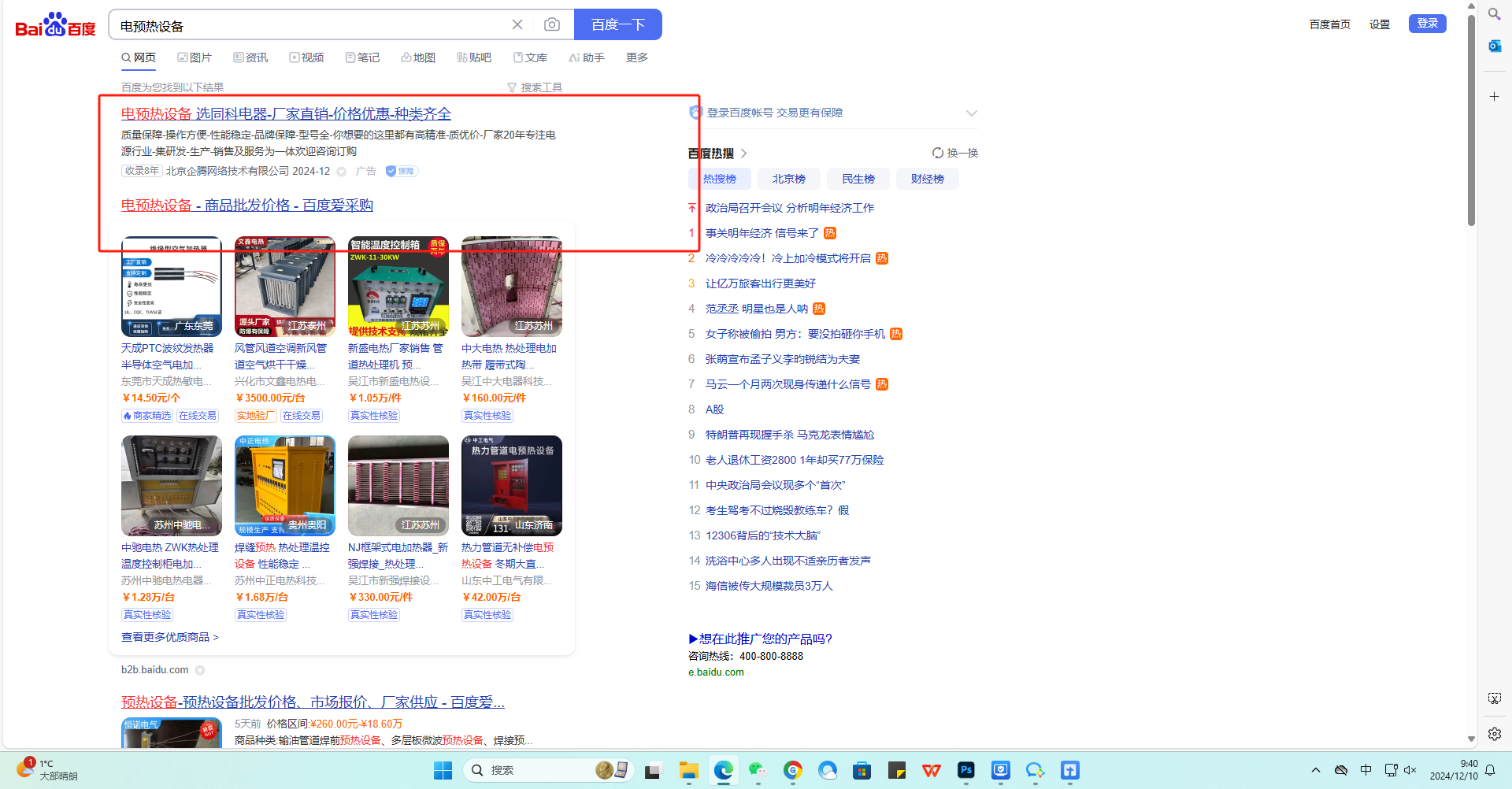Open the 预热设备-预热设备批发价格 result link
This screenshot has height=789, width=1512.
313,702
